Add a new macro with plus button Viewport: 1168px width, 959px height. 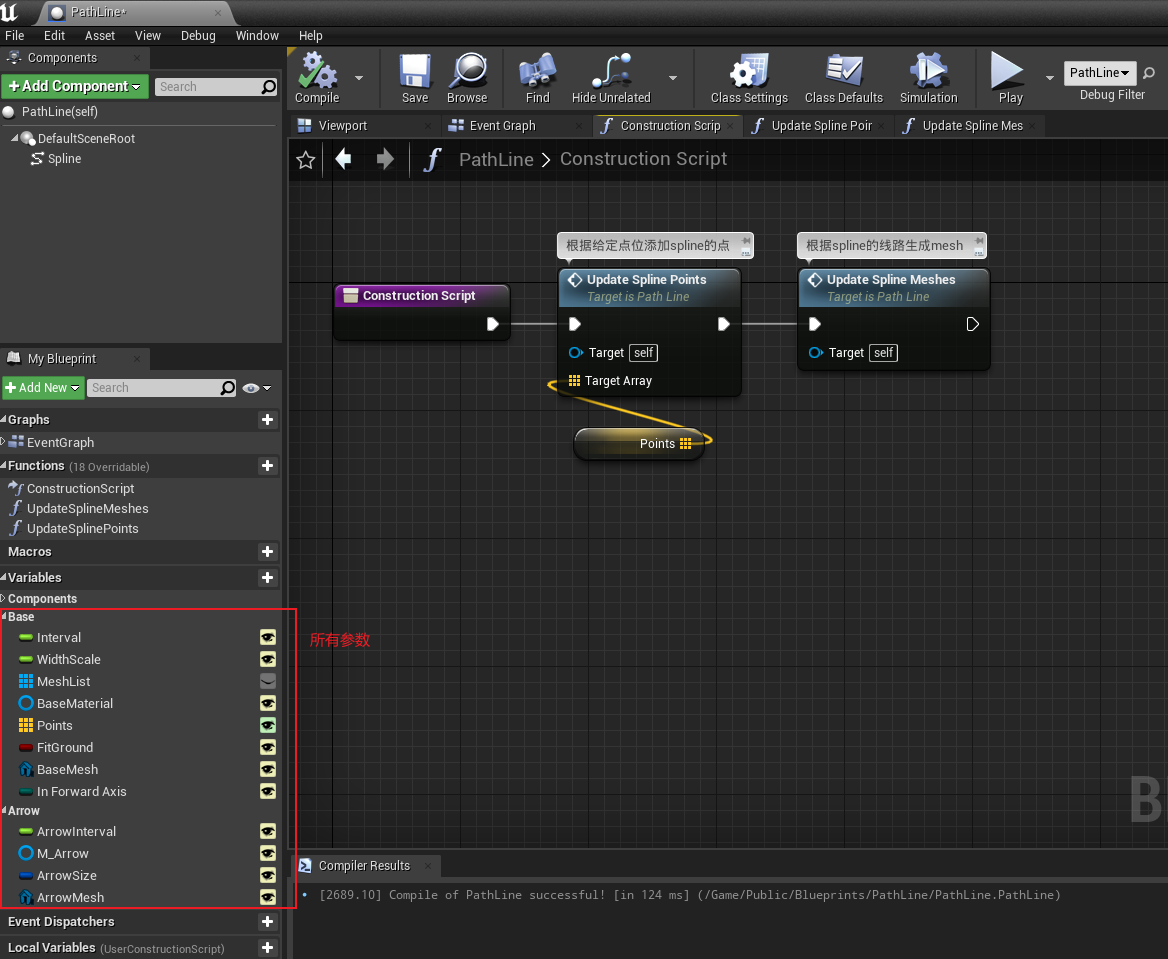(267, 551)
